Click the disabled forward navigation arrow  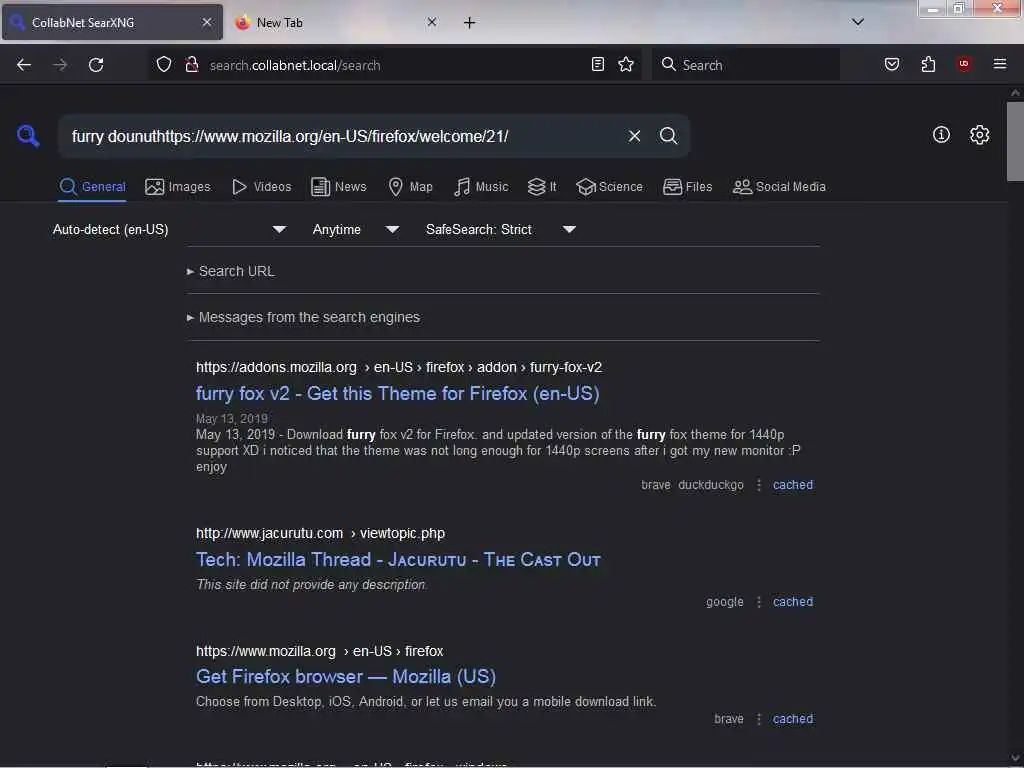pyautogui.click(x=60, y=65)
